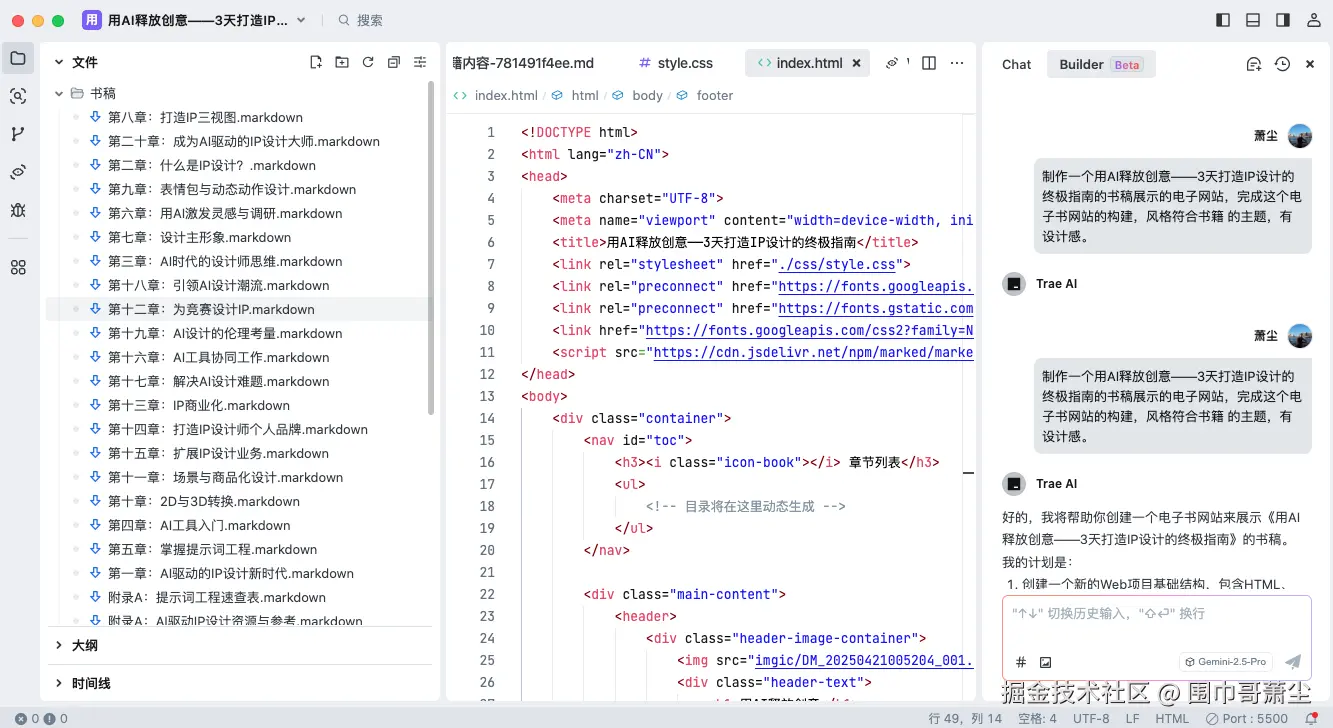Open 附录A：提示词工程速查表.markdown
The width and height of the screenshot is (1333, 728).
pos(217,597)
